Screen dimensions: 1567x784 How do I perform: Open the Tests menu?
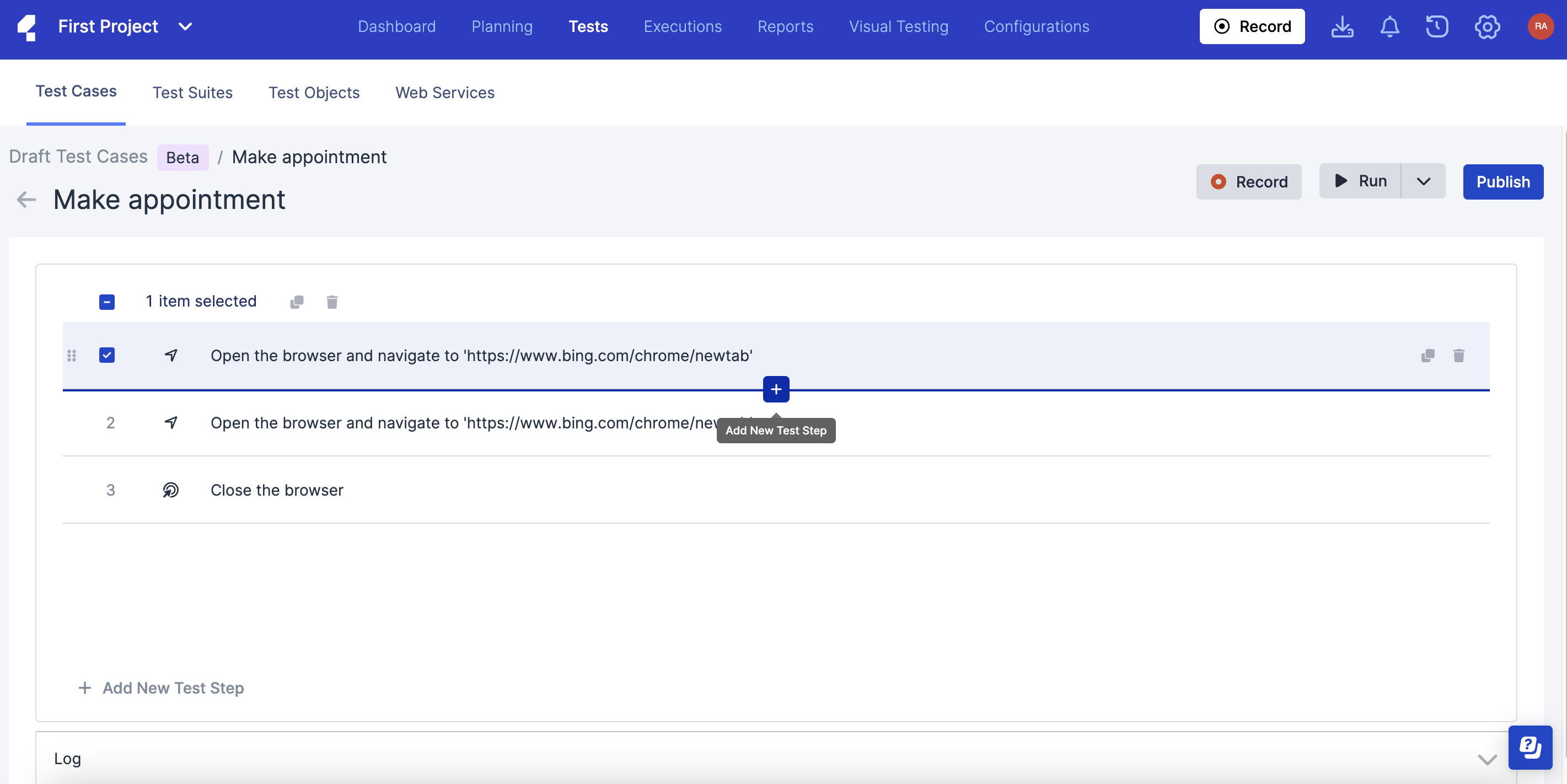pyautogui.click(x=588, y=27)
